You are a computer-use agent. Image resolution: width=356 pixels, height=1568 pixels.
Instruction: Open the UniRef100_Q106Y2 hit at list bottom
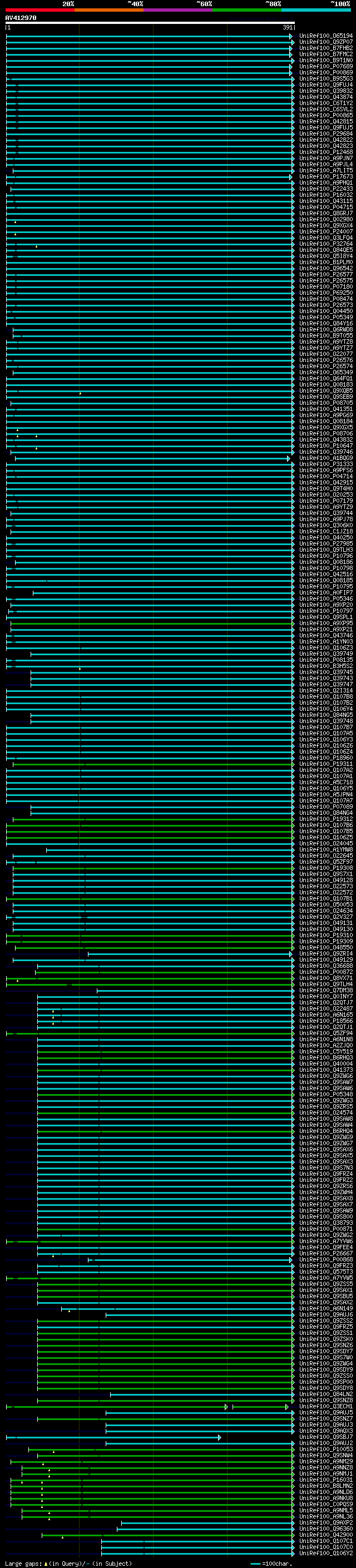[x=325, y=1553]
